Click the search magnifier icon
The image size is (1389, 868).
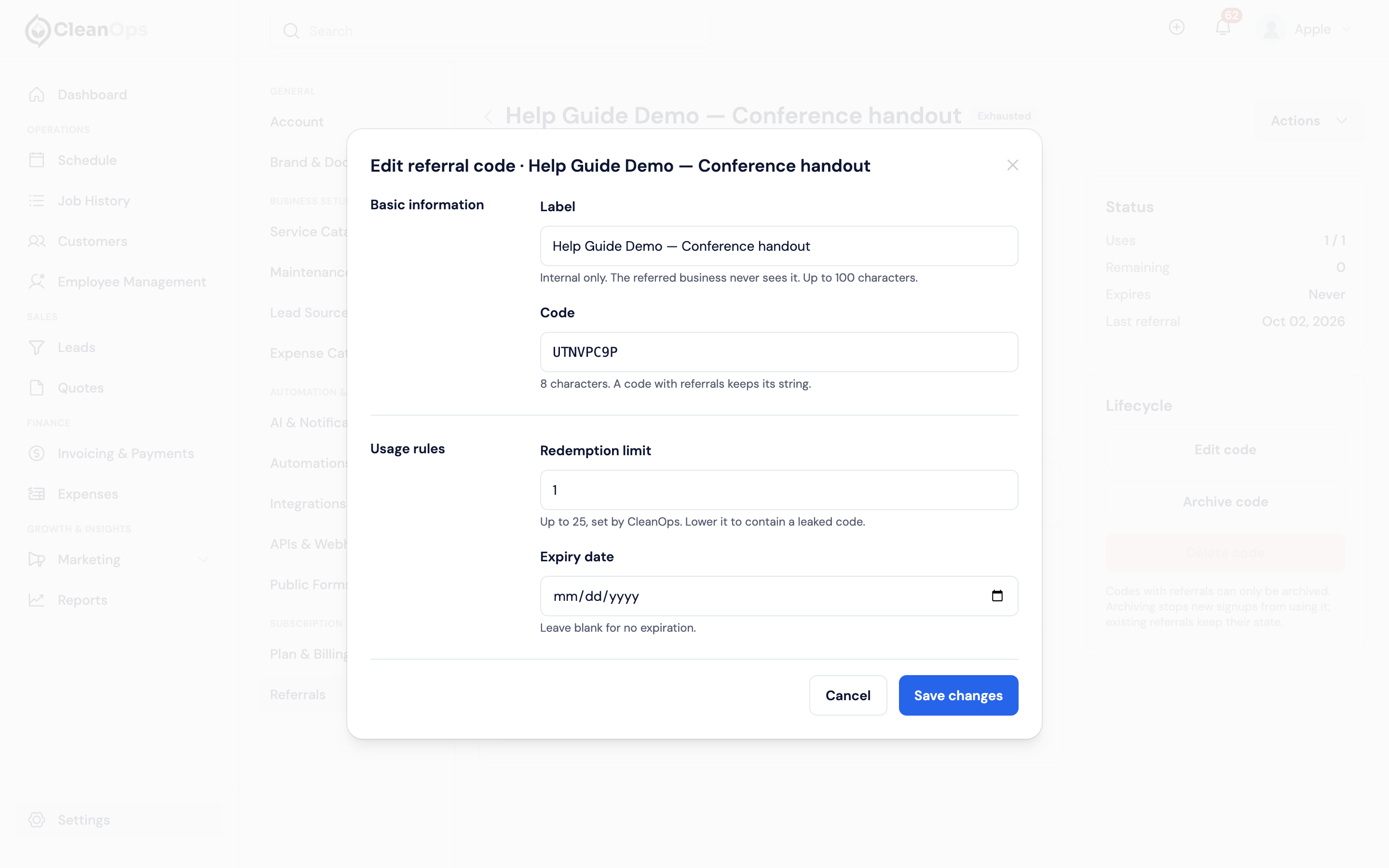[291, 31]
